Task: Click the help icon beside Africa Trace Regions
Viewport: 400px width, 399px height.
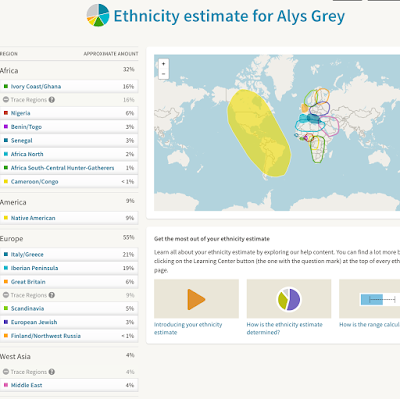Action: [52, 100]
